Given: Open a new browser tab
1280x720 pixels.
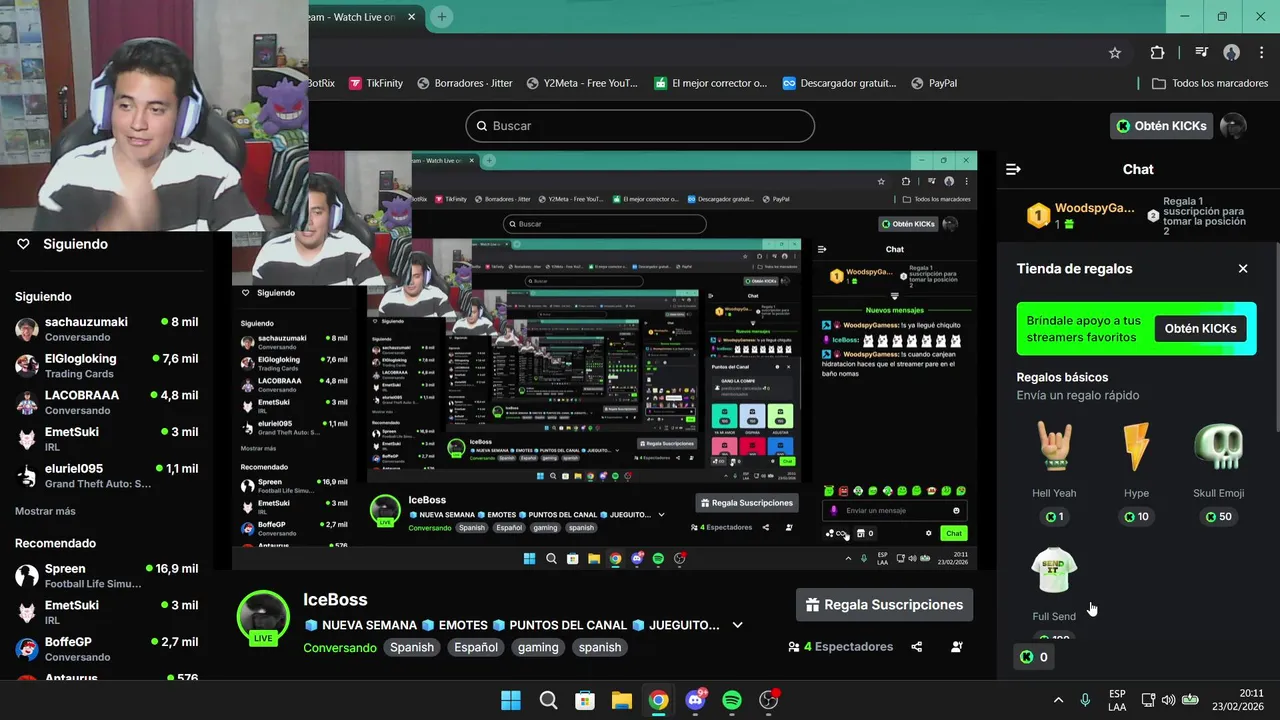Looking at the screenshot, I should click(x=441, y=17).
